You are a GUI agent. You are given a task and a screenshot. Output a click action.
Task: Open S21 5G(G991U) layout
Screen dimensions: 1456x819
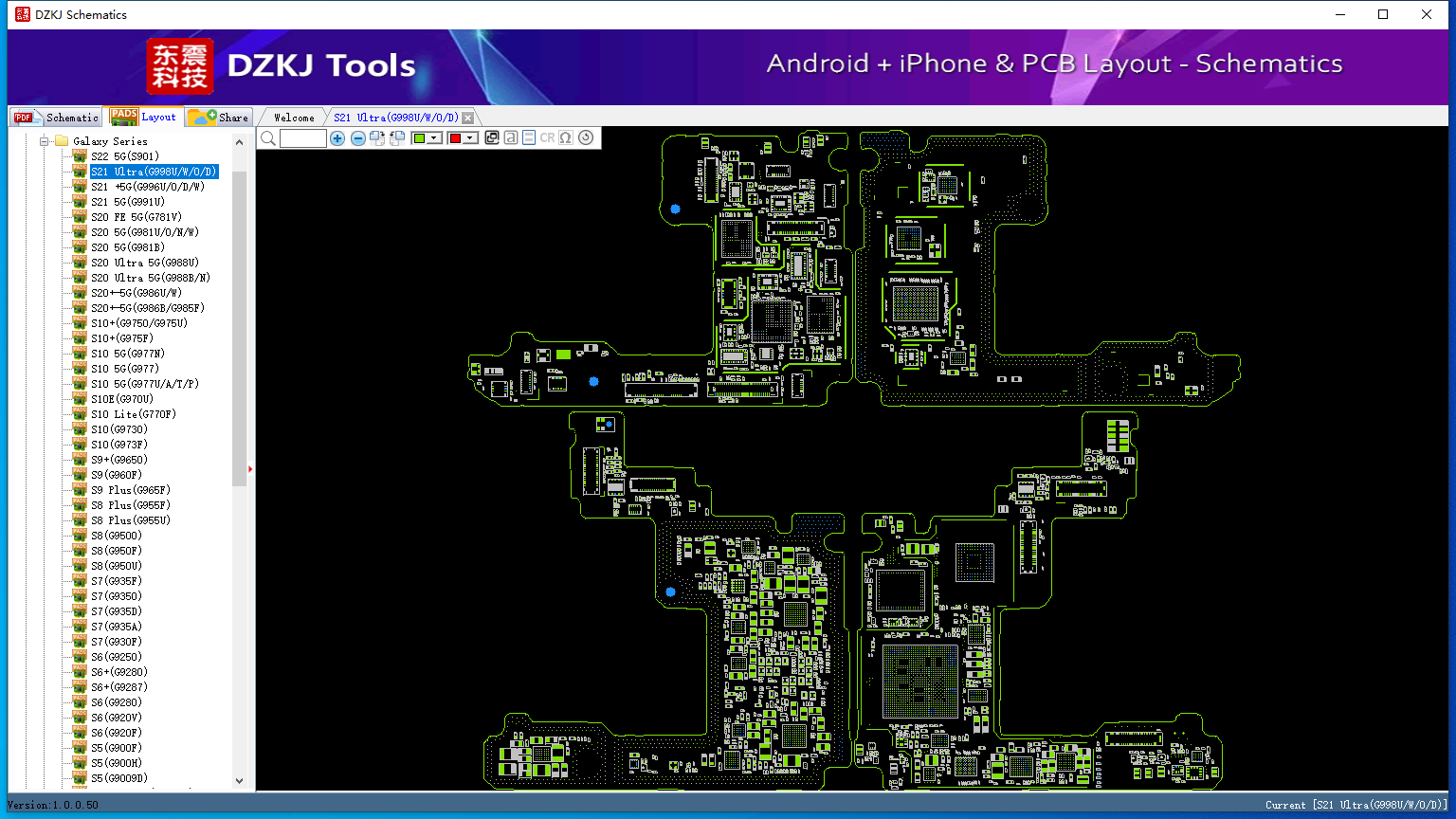point(128,202)
